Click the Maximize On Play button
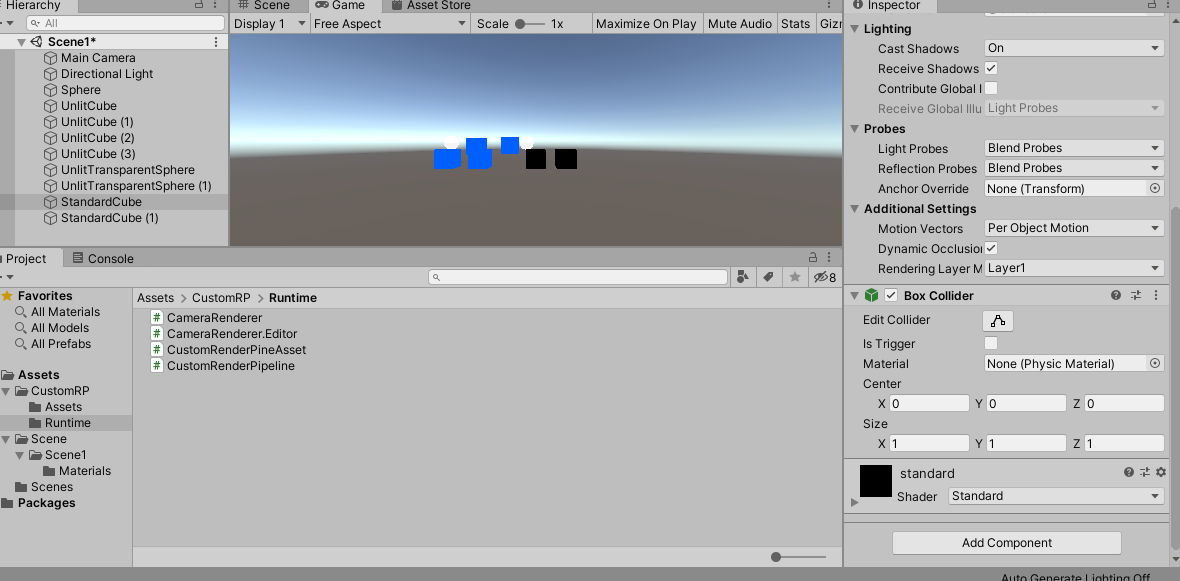This screenshot has width=1180, height=581. pyautogui.click(x=646, y=24)
